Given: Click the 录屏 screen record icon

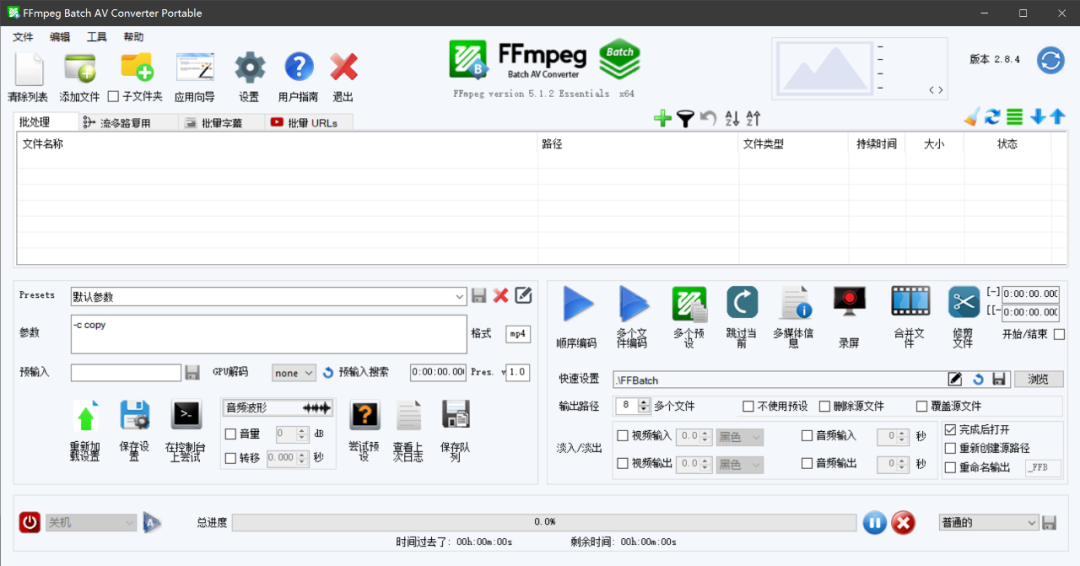Looking at the screenshot, I should pyautogui.click(x=849, y=302).
